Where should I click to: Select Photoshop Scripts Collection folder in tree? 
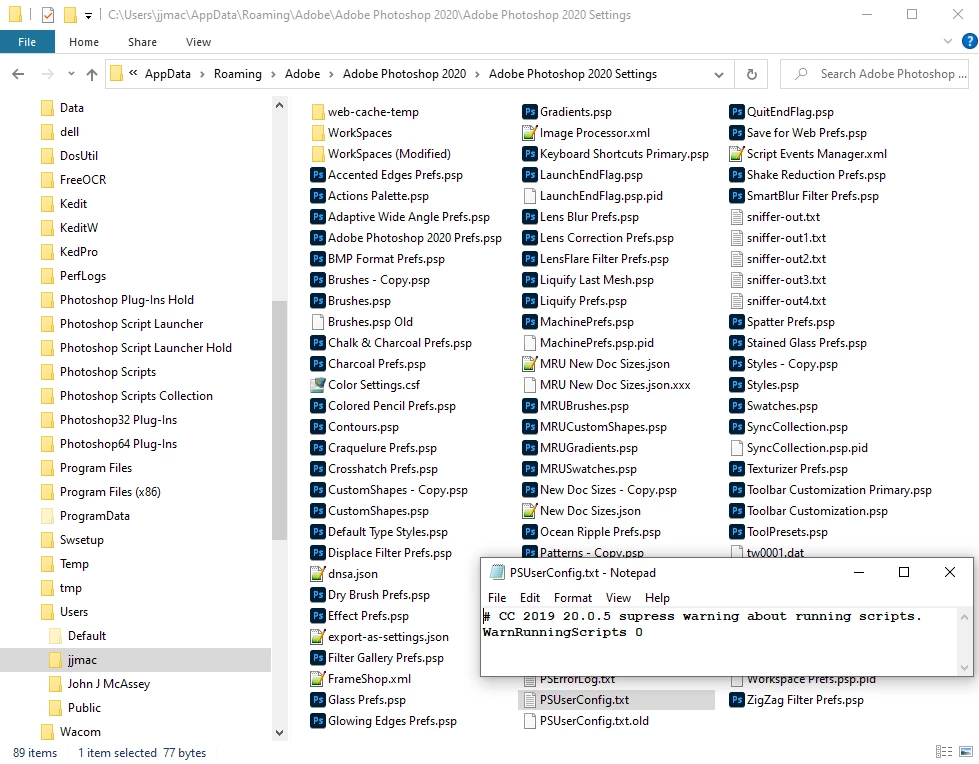tap(136, 396)
